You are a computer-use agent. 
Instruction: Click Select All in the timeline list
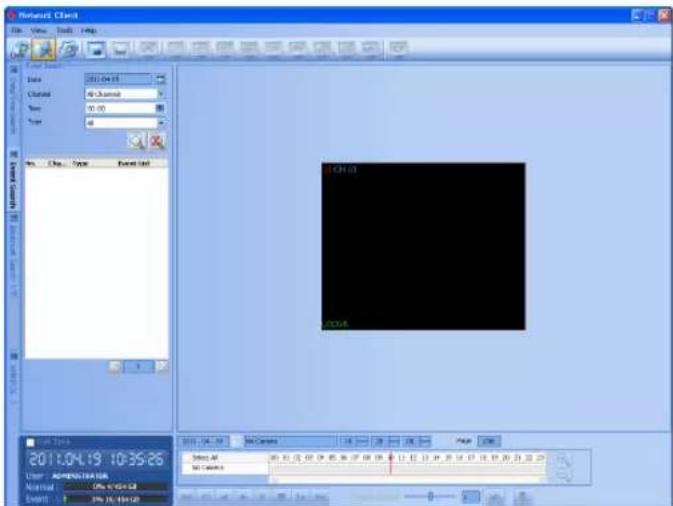205,458
